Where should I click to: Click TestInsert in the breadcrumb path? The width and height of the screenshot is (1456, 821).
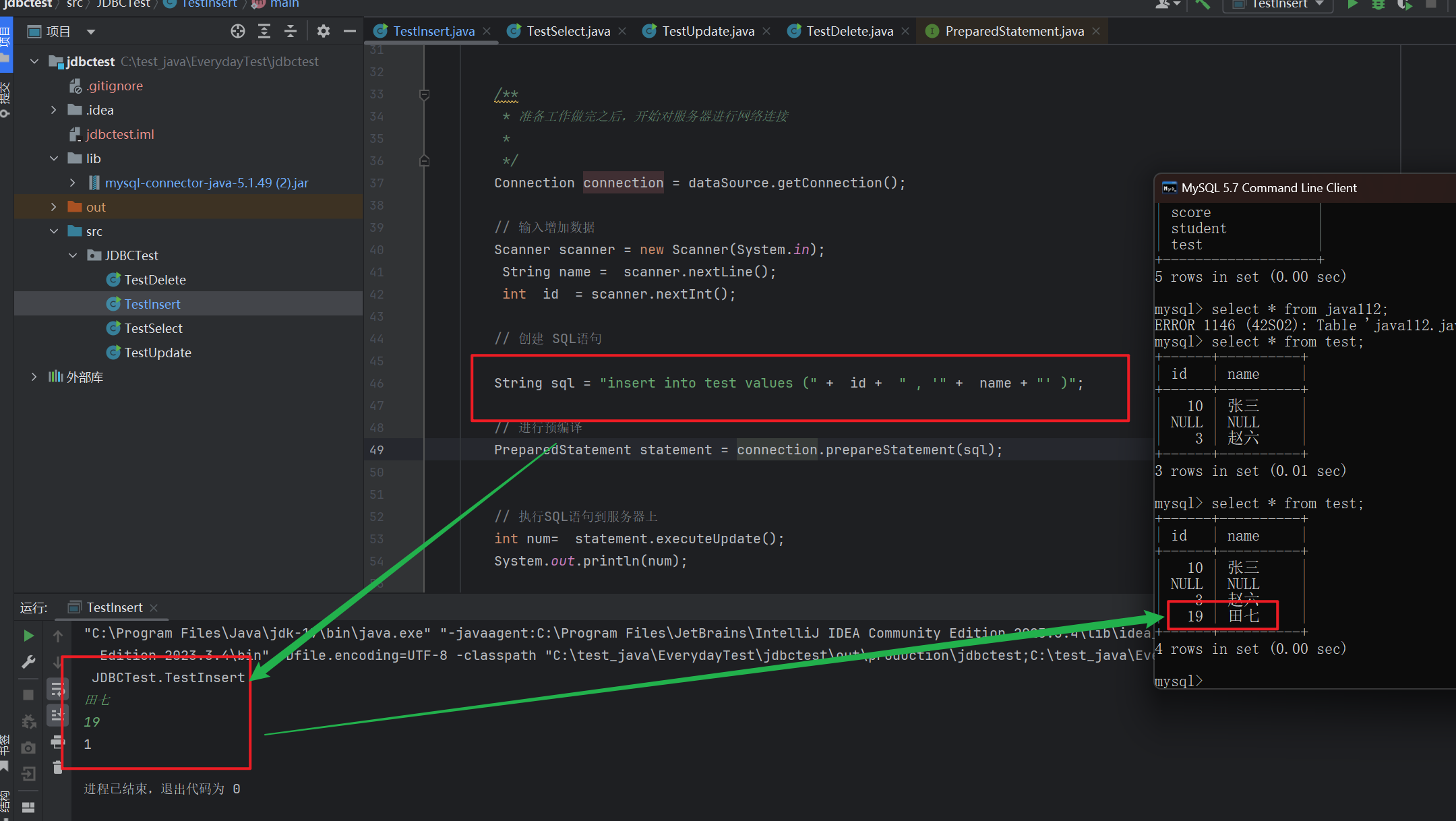click(x=209, y=4)
